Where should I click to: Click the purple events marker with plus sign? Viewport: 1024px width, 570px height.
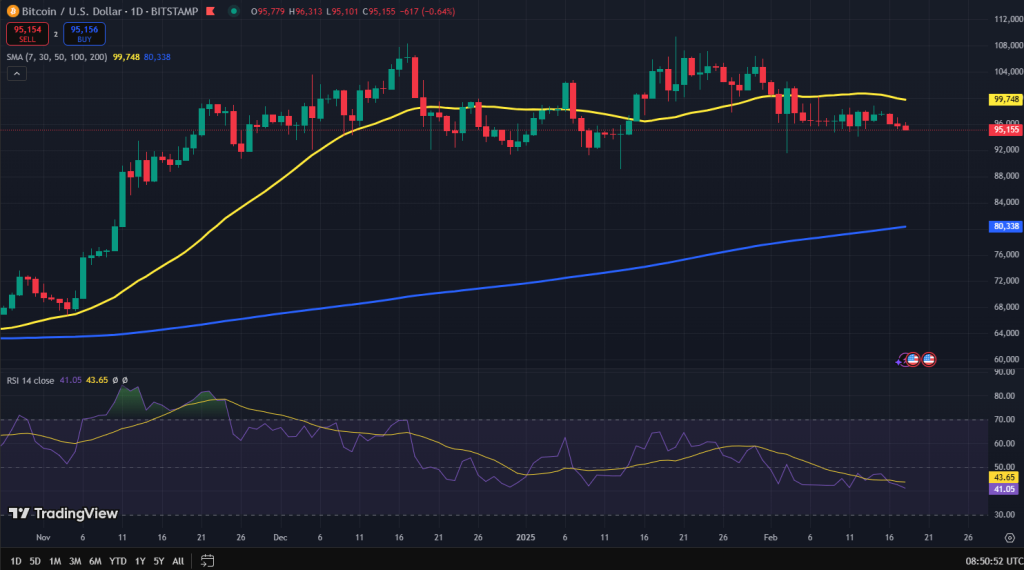point(901,360)
